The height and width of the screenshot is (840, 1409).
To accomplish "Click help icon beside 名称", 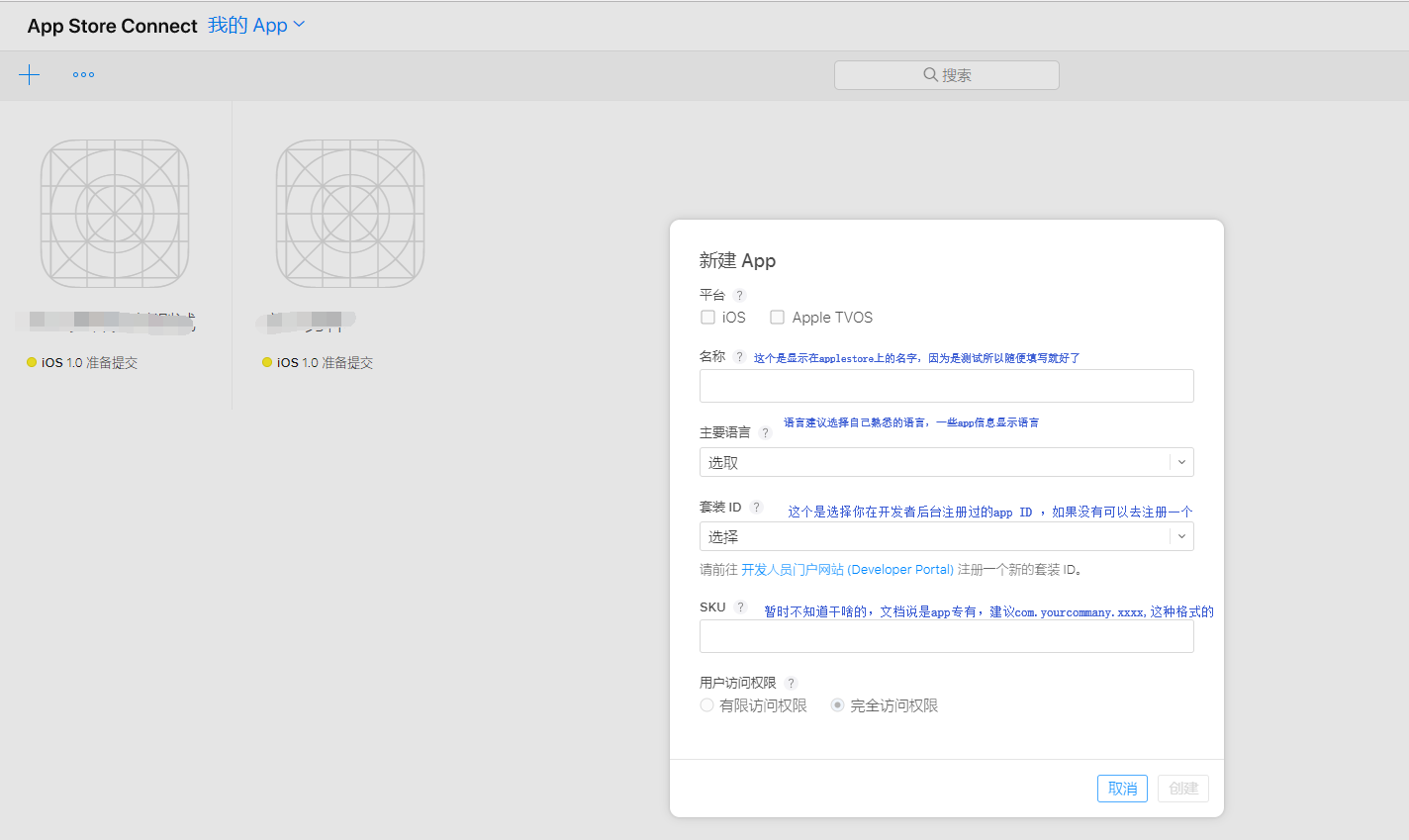I will [x=739, y=356].
